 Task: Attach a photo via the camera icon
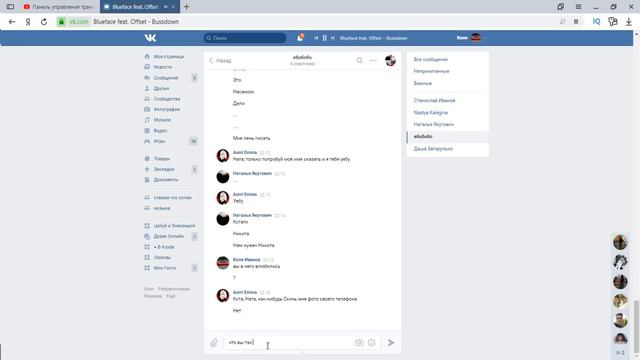tap(359, 343)
